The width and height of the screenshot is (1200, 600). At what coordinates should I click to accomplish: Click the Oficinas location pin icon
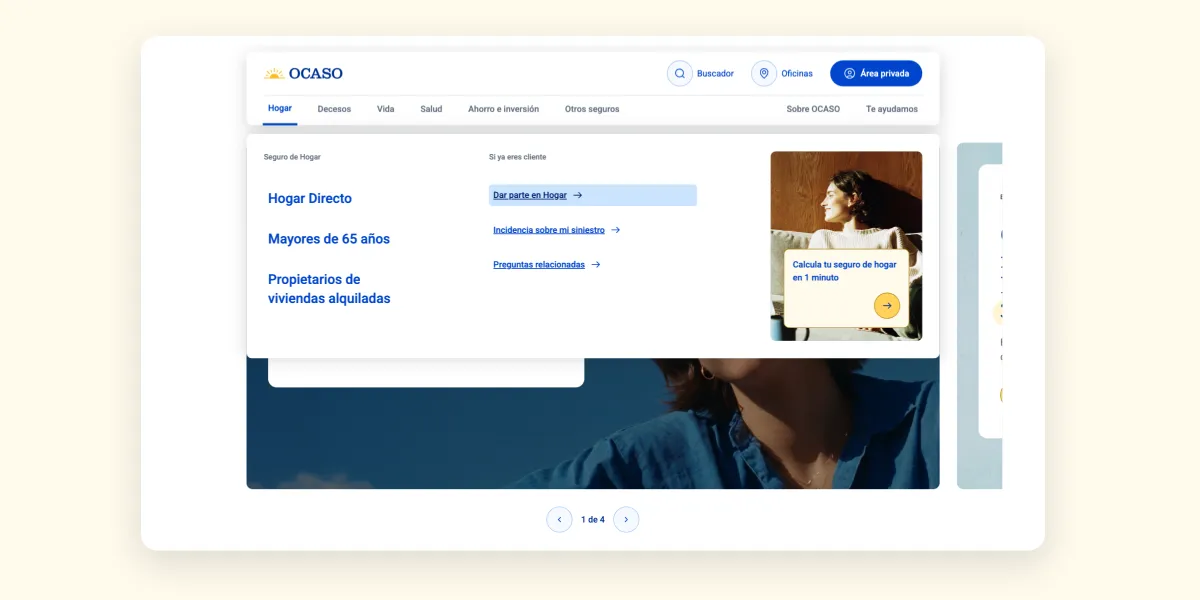click(x=764, y=73)
